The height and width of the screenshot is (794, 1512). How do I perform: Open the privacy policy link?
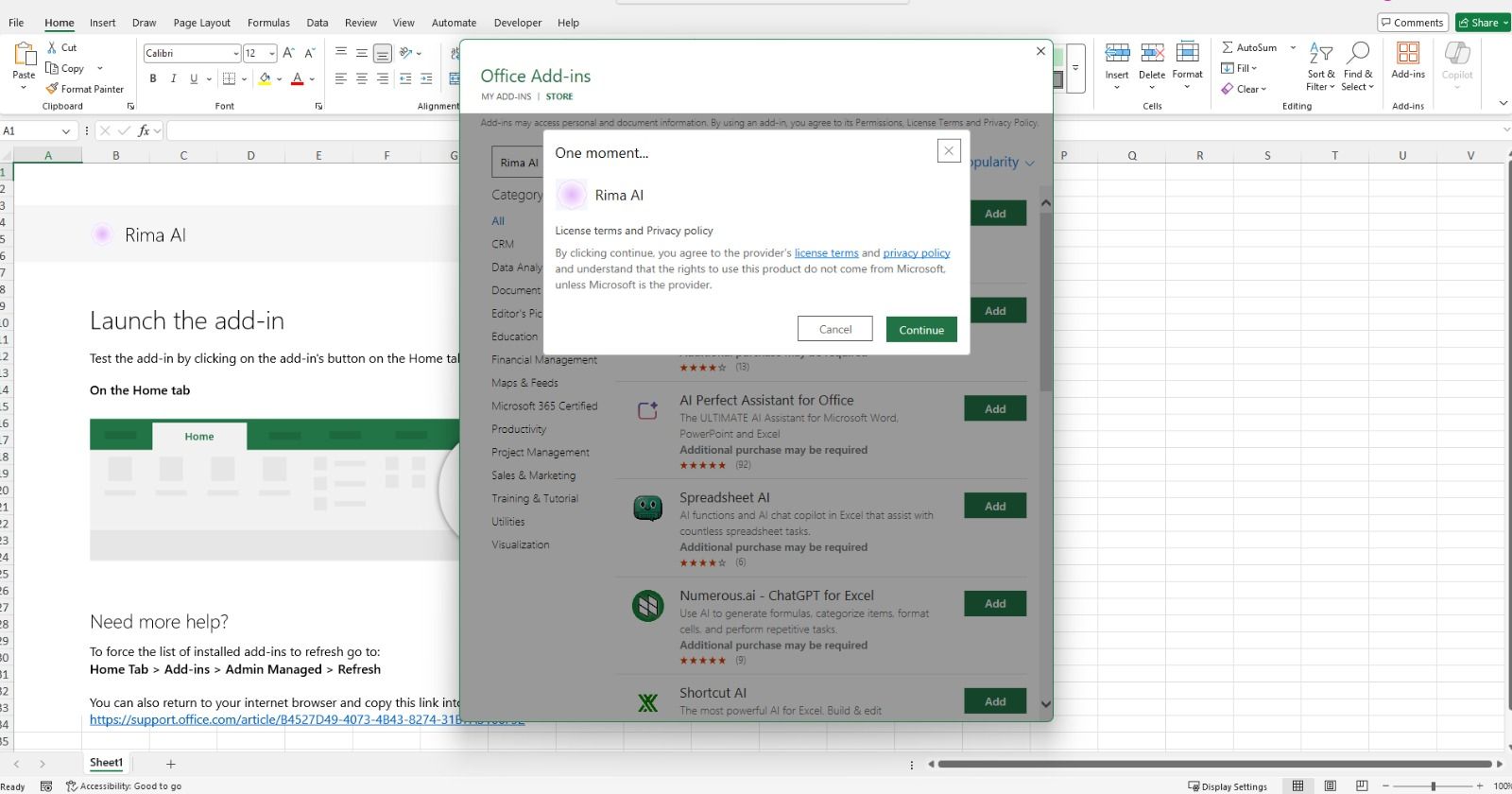coord(917,253)
